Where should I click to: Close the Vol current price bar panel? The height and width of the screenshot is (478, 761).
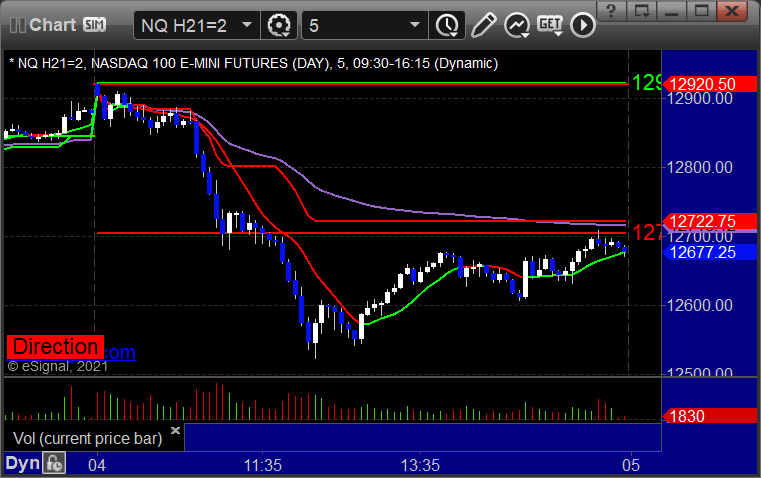click(176, 430)
